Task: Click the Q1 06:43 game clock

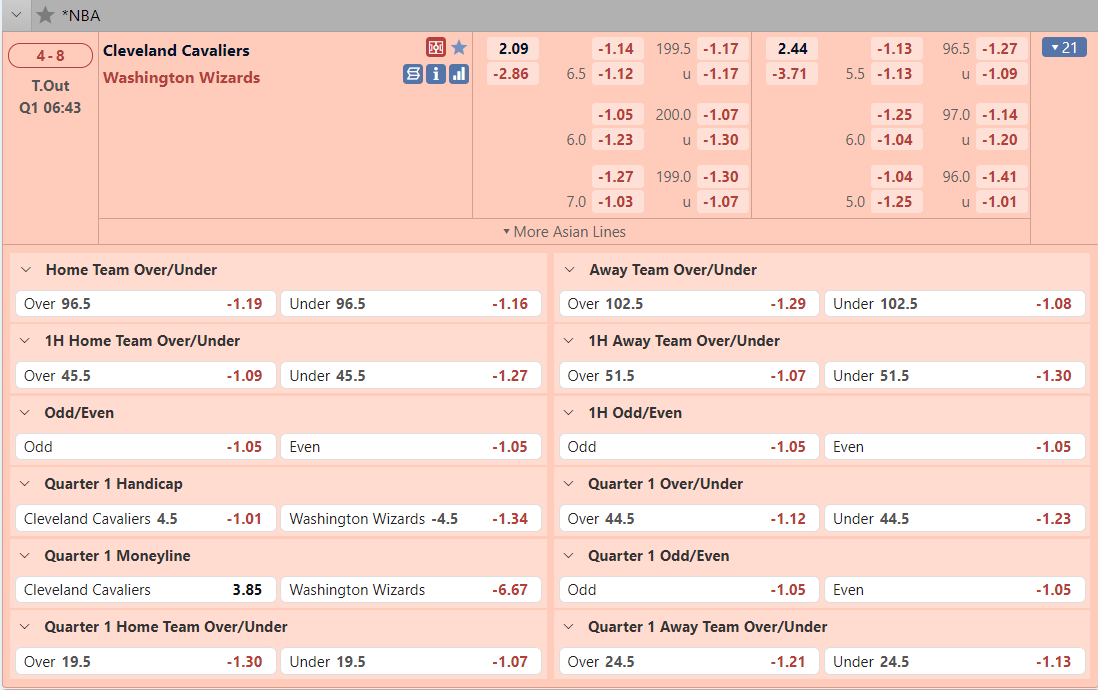Action: point(50,108)
